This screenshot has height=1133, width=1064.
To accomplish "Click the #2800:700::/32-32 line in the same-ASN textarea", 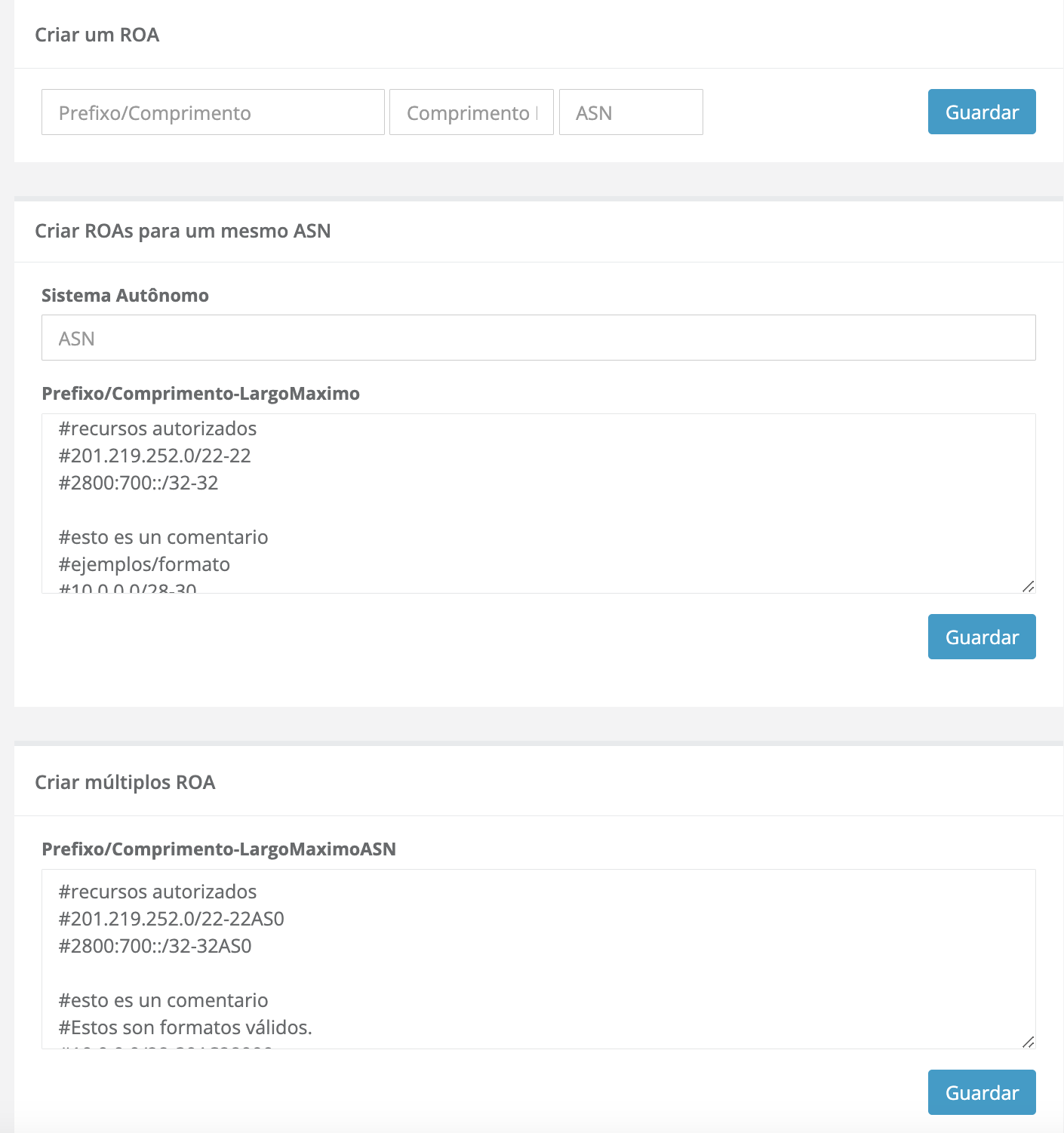I will (x=139, y=483).
